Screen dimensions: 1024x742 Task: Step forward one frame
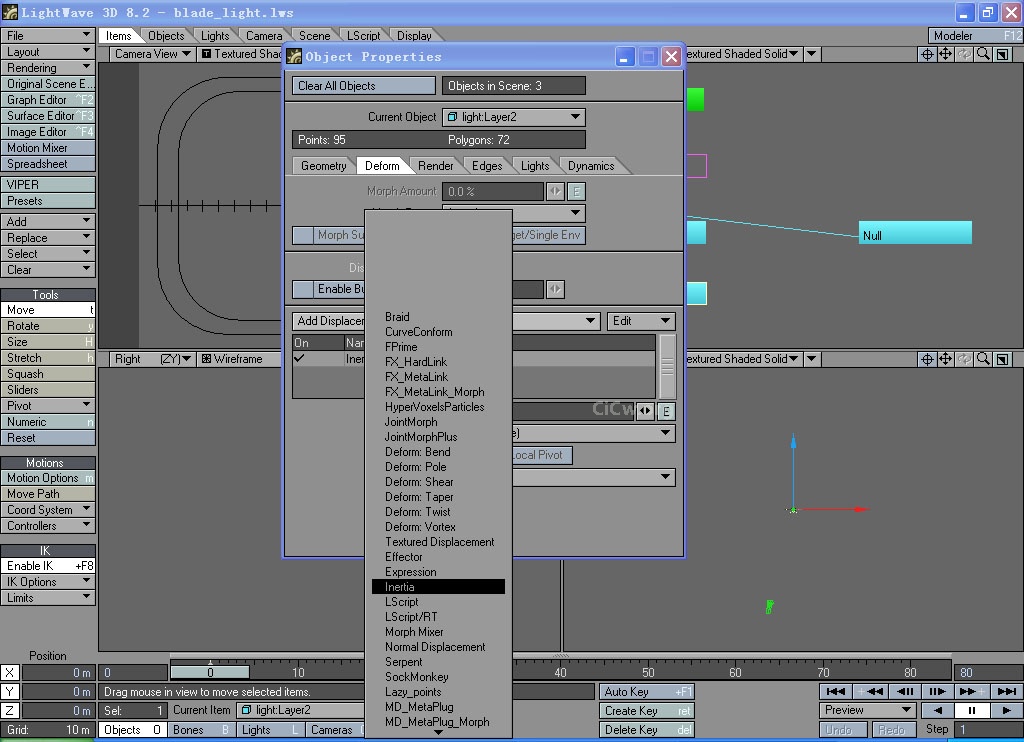[x=937, y=691]
